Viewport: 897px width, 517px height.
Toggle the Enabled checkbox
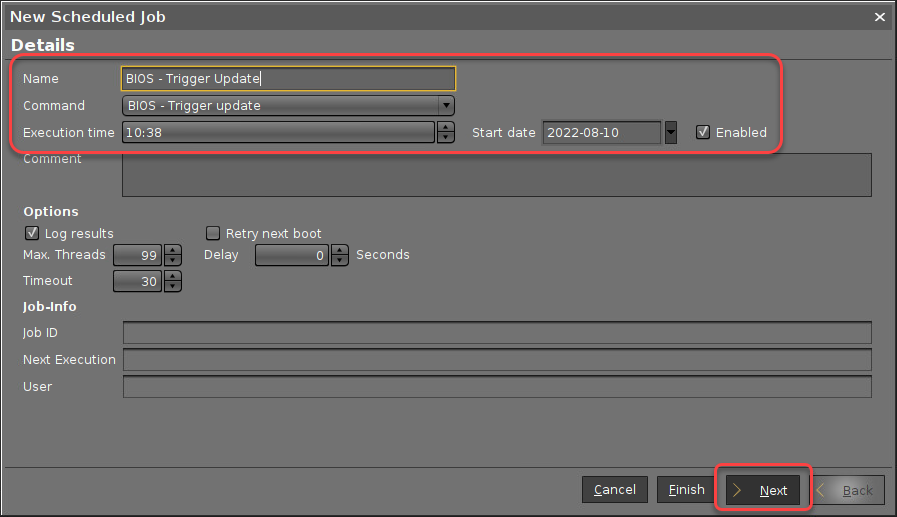(x=703, y=132)
